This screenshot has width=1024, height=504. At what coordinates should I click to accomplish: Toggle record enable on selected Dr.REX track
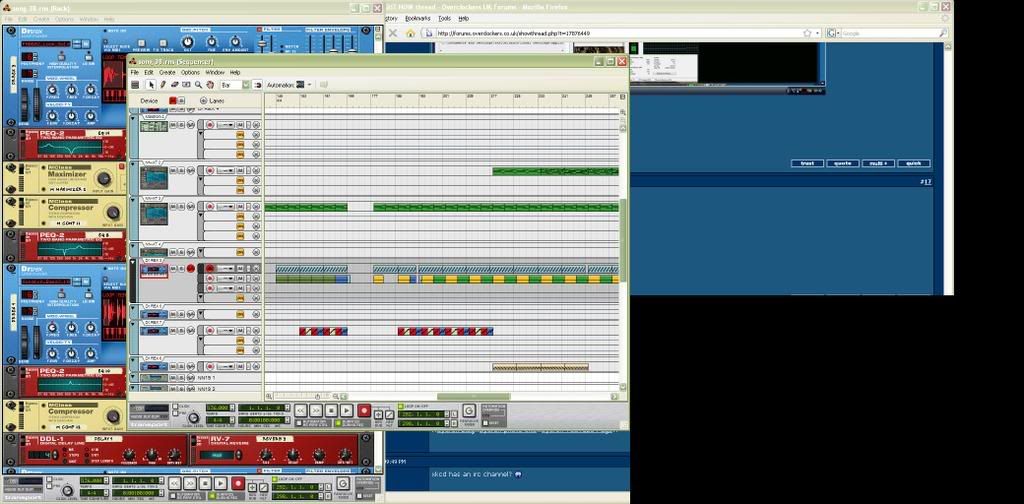(191, 268)
